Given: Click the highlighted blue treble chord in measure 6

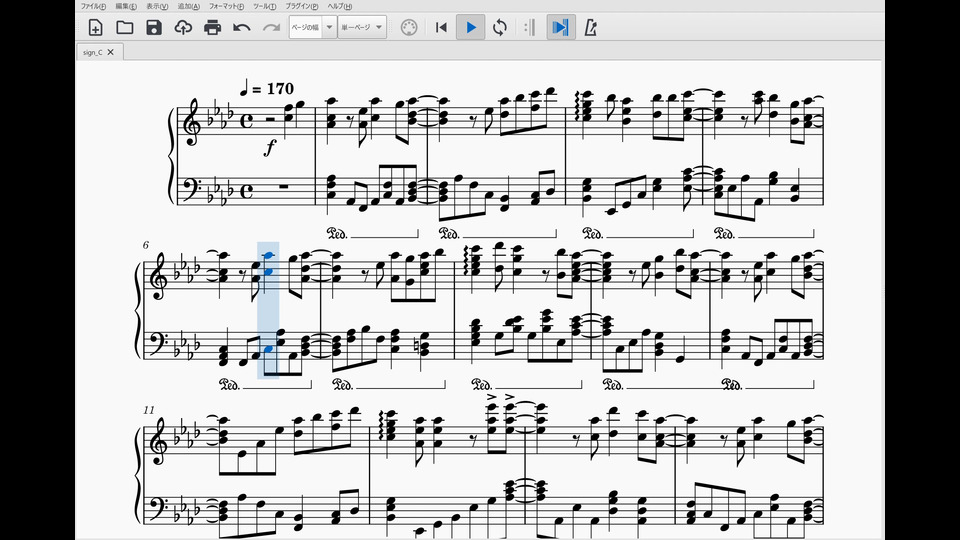Looking at the screenshot, I should tap(268, 265).
